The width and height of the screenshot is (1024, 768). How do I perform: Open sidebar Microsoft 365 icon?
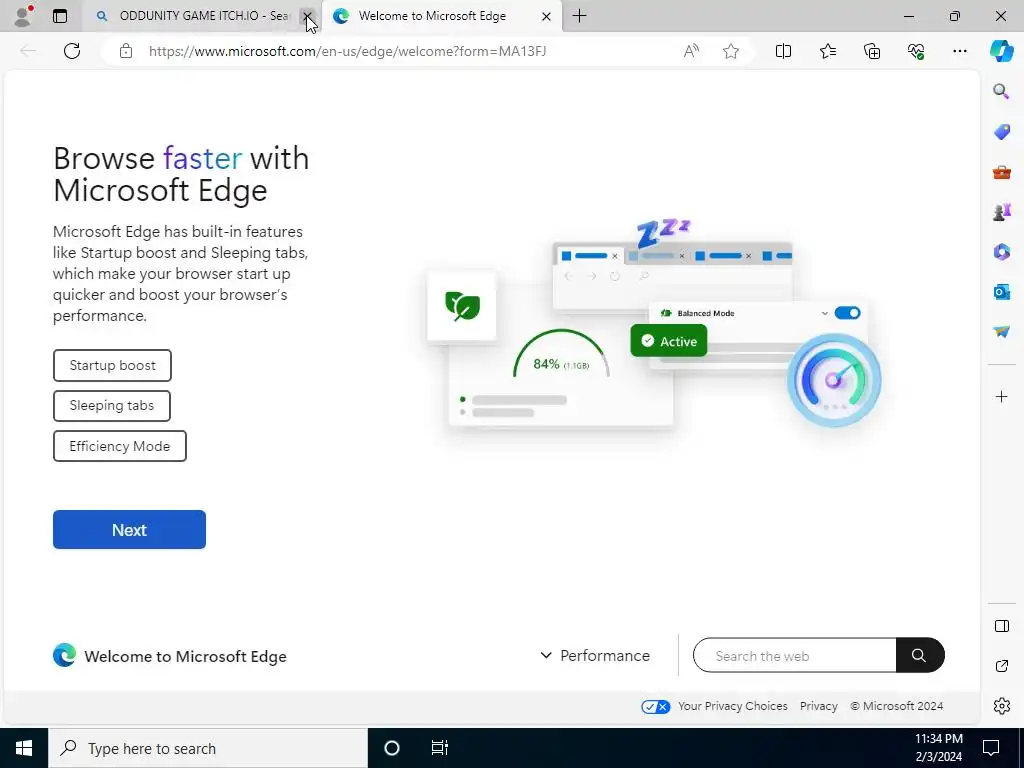[x=1001, y=251]
